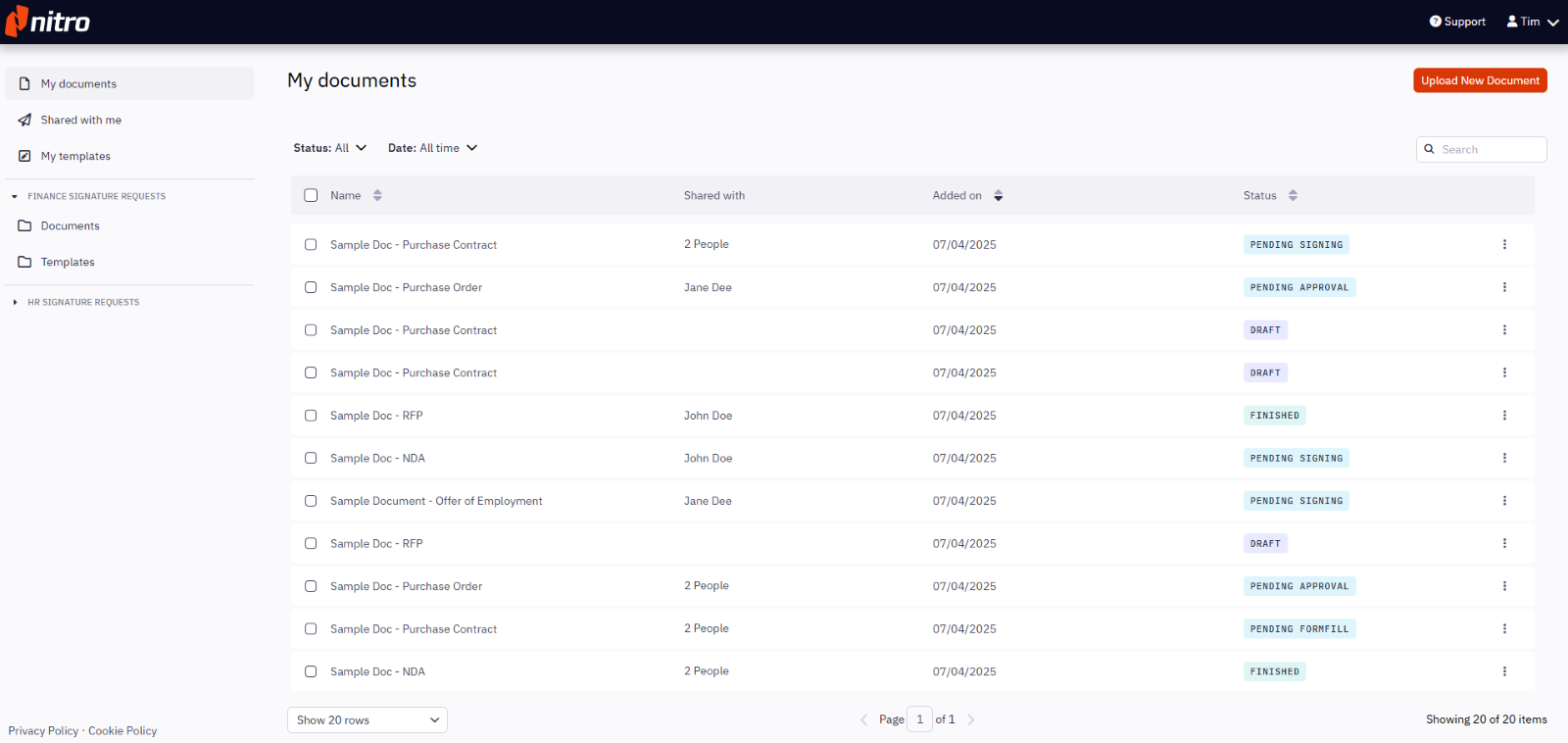Image resolution: width=1568 pixels, height=743 pixels.
Task: Sort by Status column arrows
Action: (1293, 196)
